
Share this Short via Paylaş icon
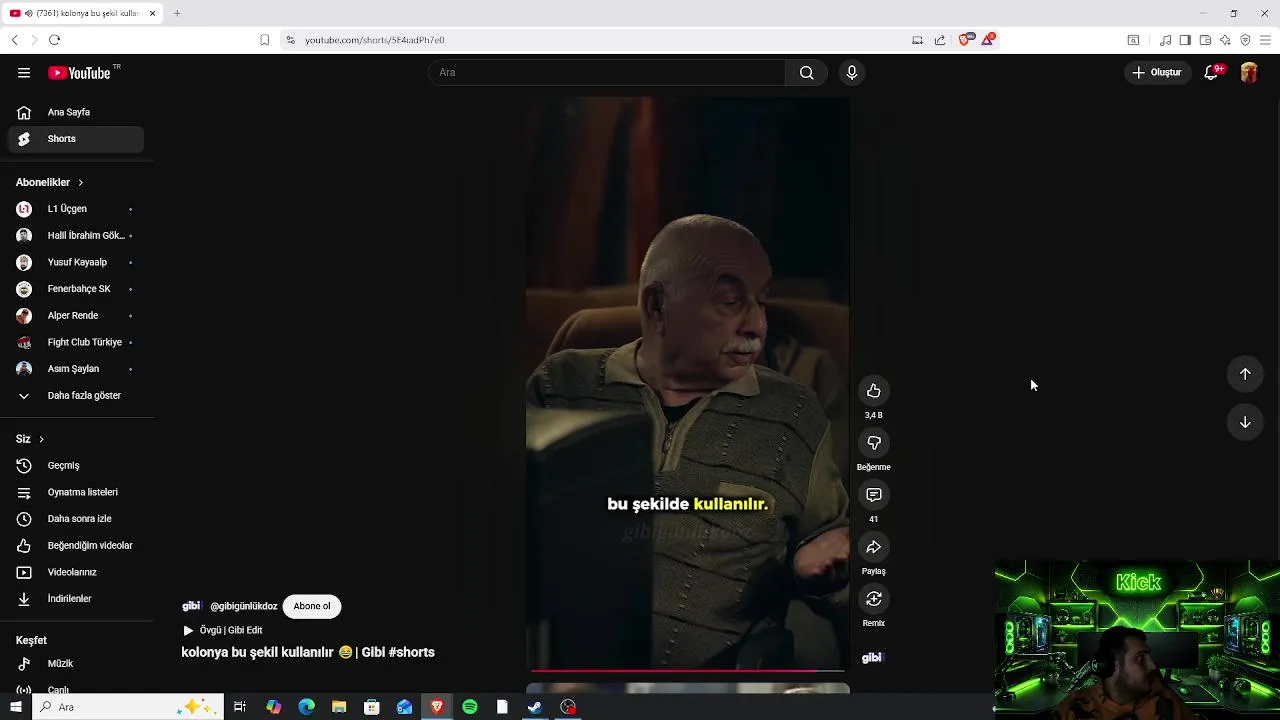click(874, 547)
